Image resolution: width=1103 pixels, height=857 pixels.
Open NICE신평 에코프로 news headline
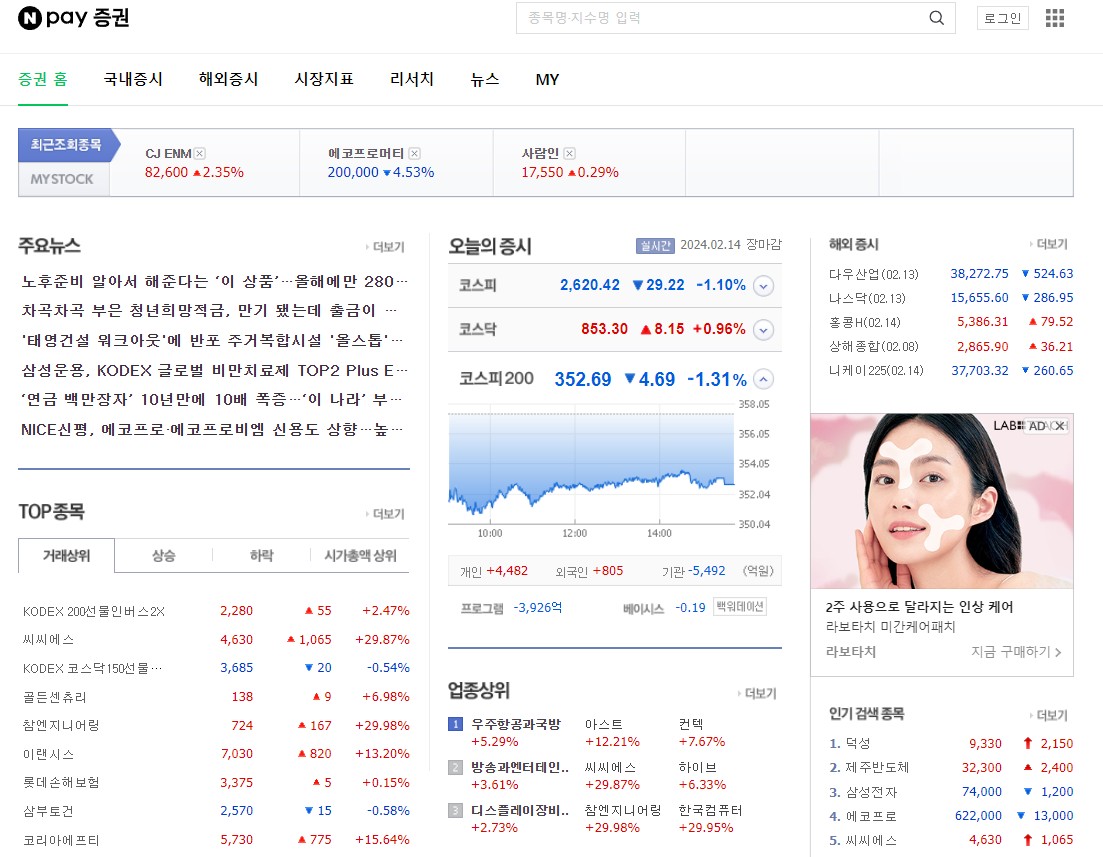pyautogui.click(x=212, y=429)
